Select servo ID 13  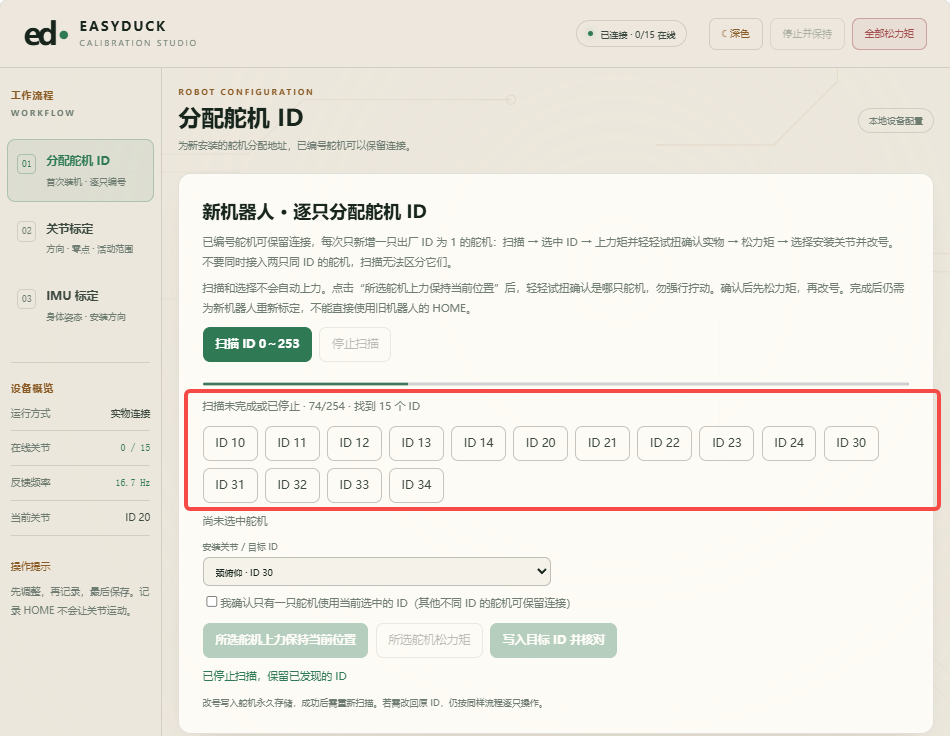pos(416,443)
